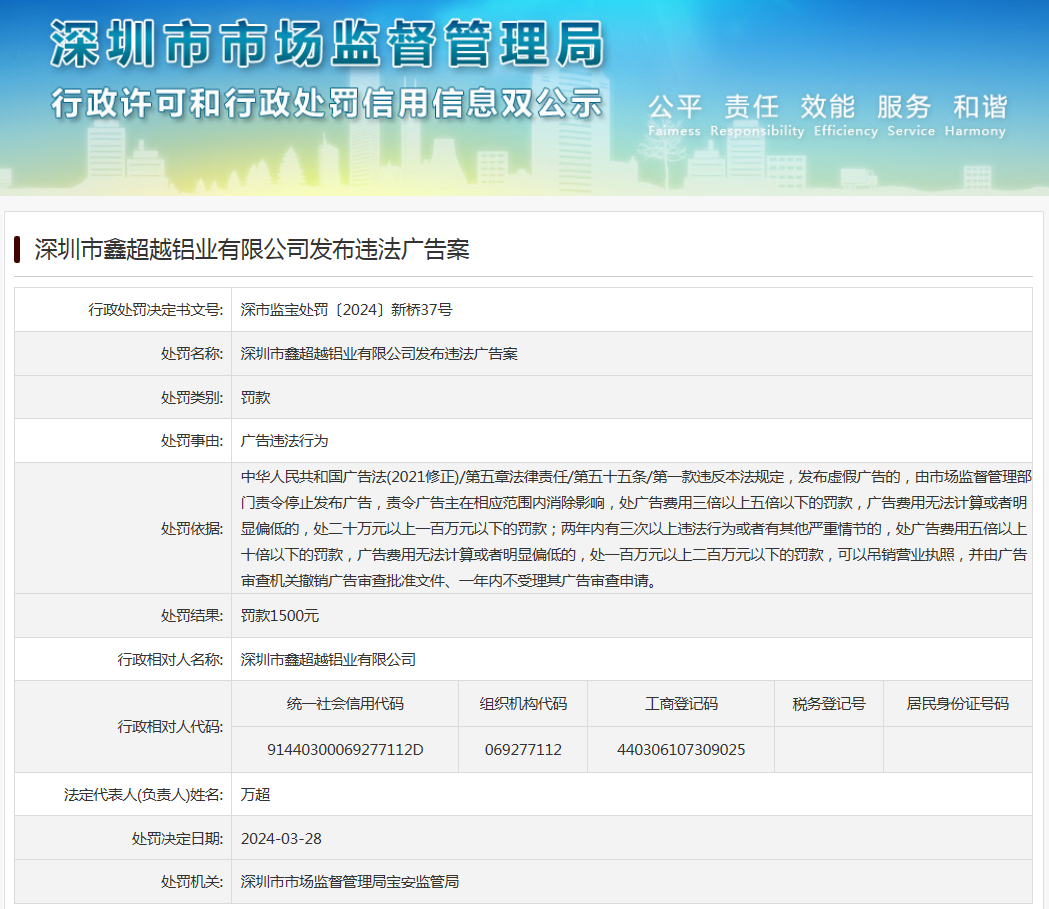
Task: Click the 工商登记码 column header
Action: pyautogui.click(x=681, y=704)
